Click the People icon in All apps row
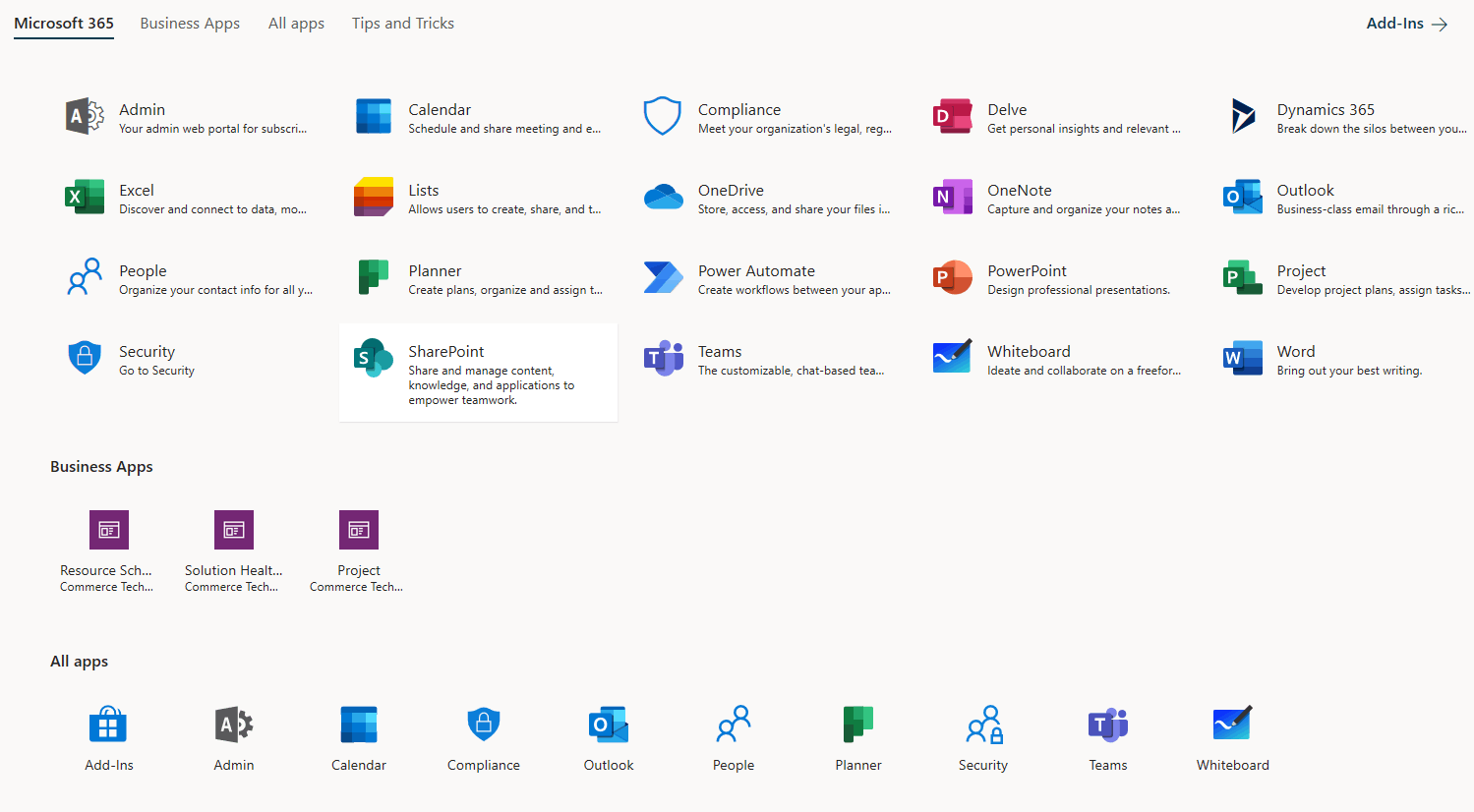Screen dimensions: 1474x812 point(734,725)
